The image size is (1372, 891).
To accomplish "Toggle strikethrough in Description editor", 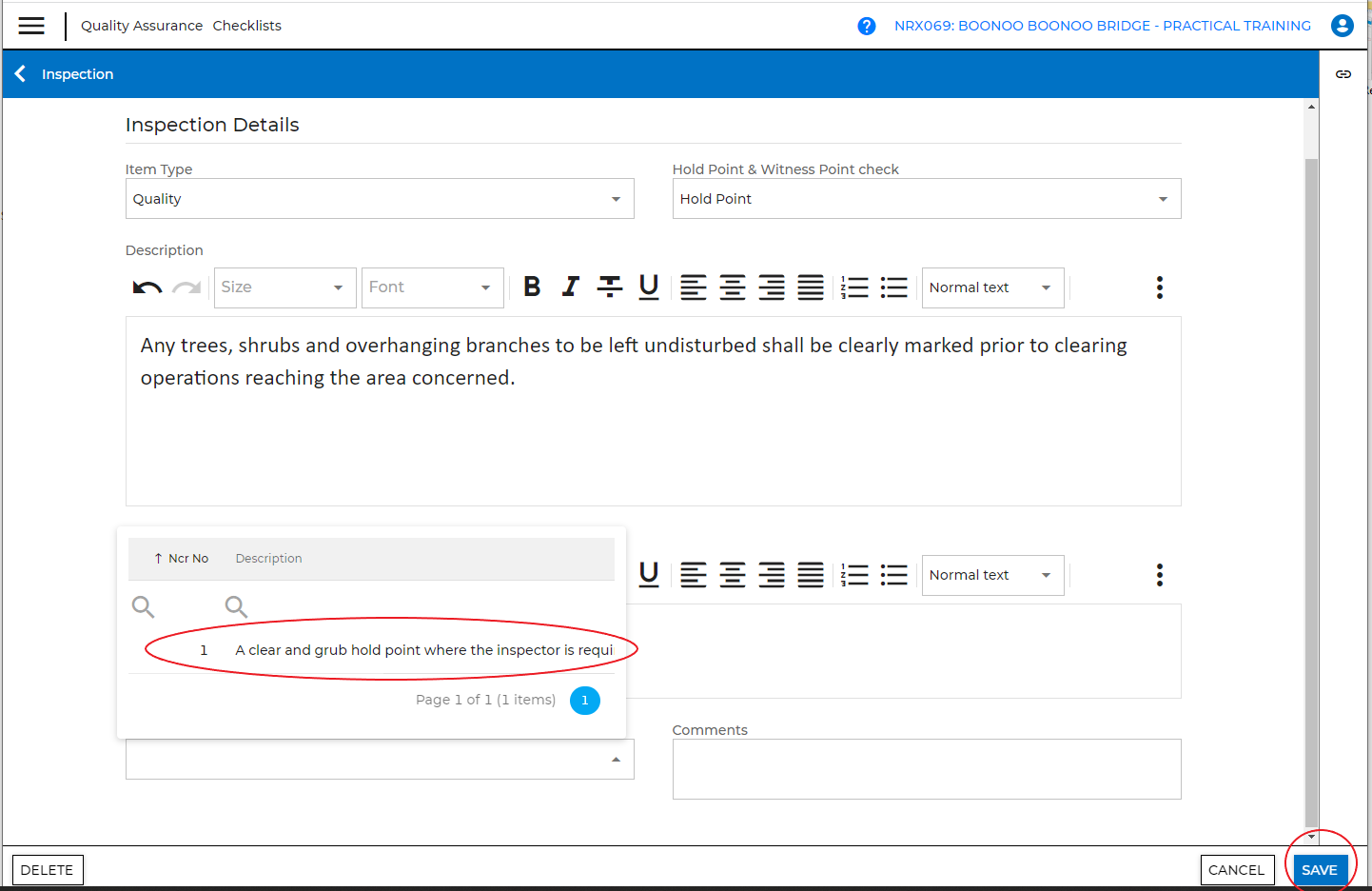I will click(x=609, y=287).
